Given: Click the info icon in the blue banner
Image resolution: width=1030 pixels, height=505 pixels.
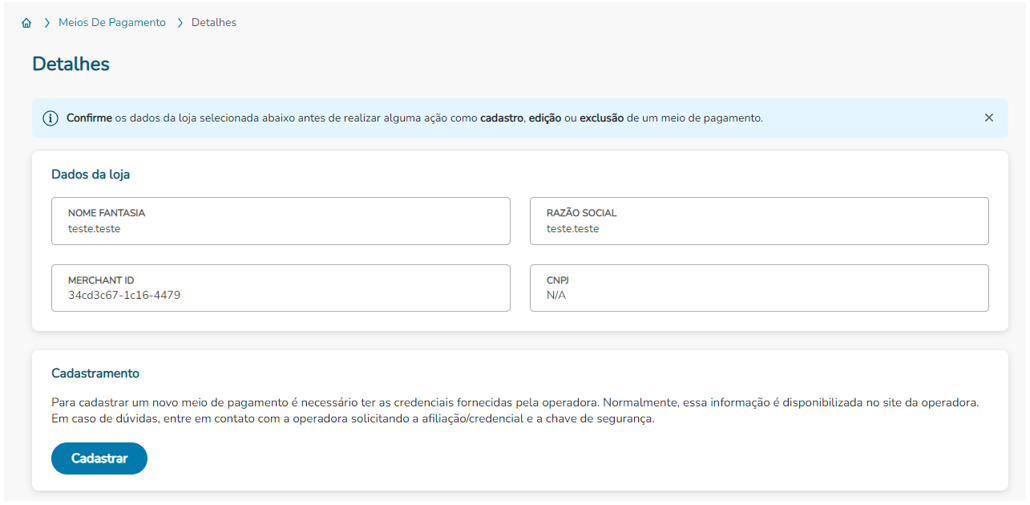Looking at the screenshot, I should tap(51, 118).
